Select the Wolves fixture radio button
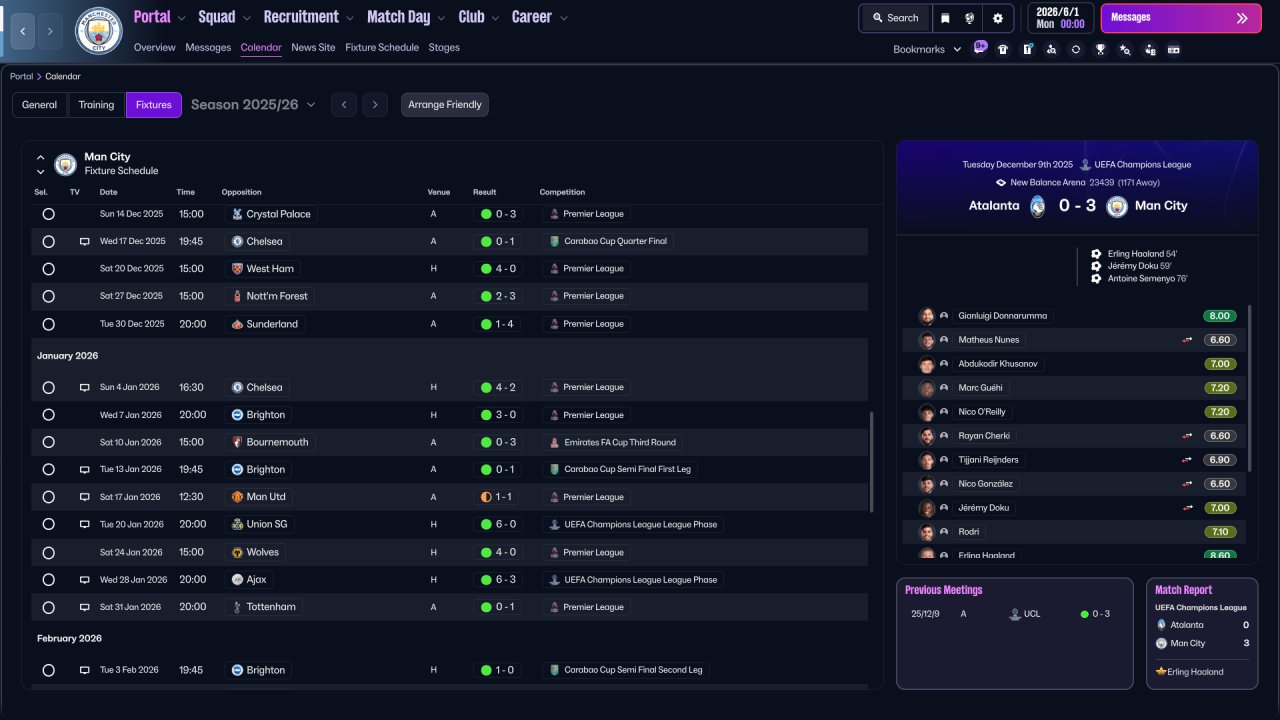1280x720 pixels. (x=48, y=552)
